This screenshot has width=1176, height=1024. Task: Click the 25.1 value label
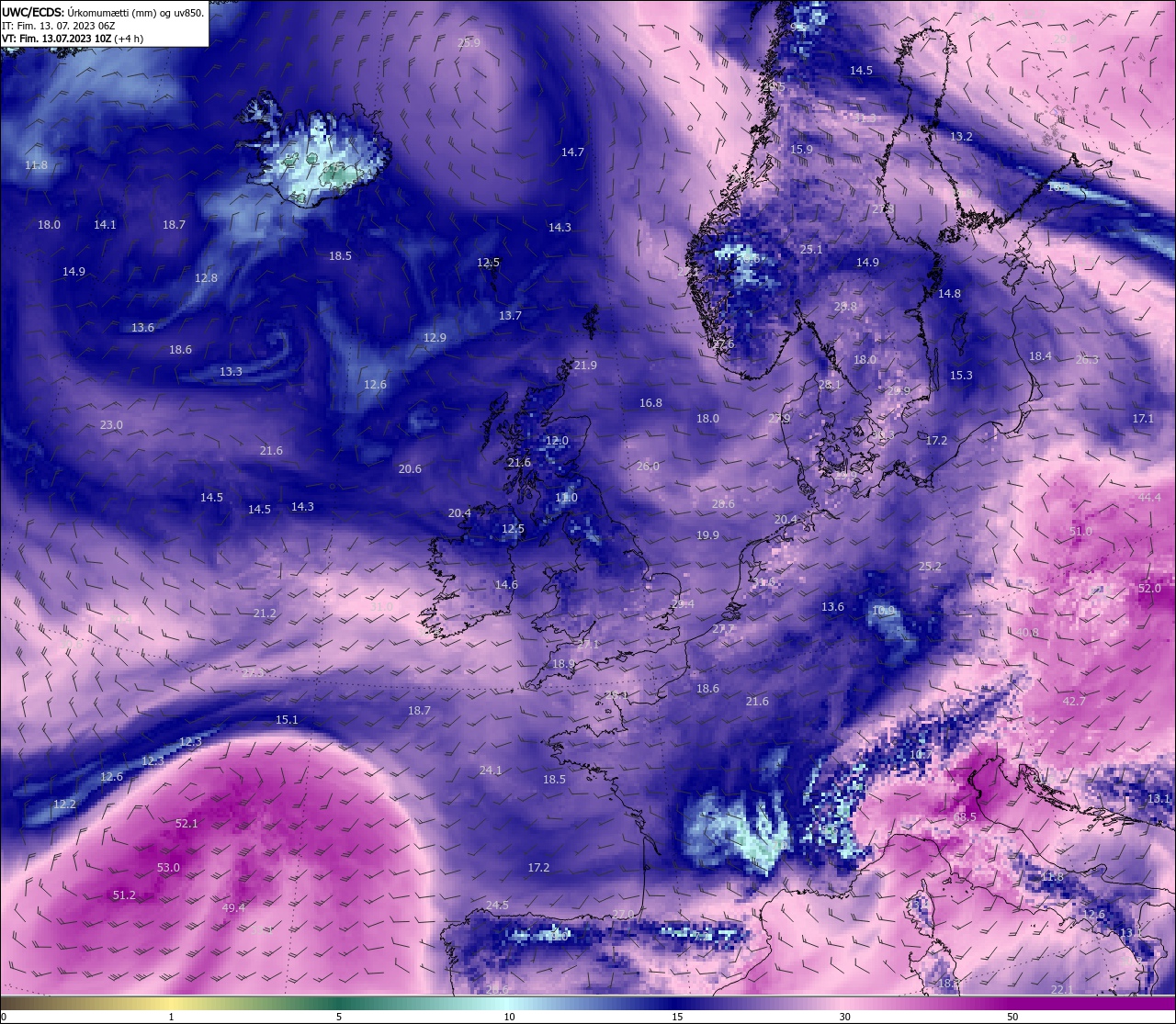click(811, 249)
